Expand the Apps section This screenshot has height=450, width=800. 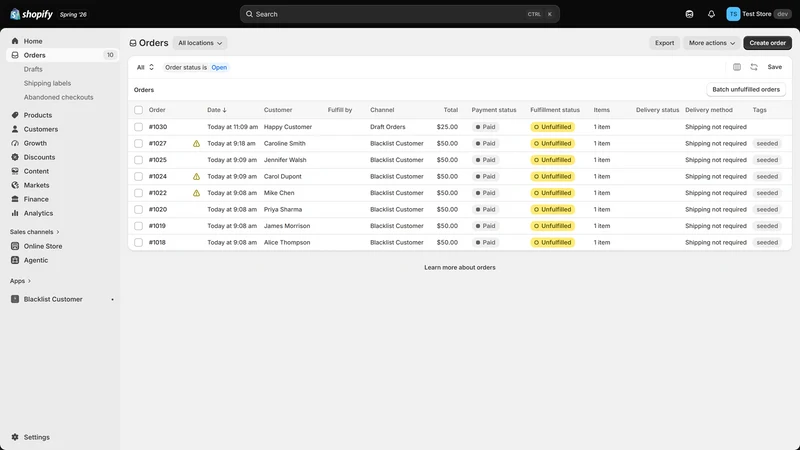[20, 281]
